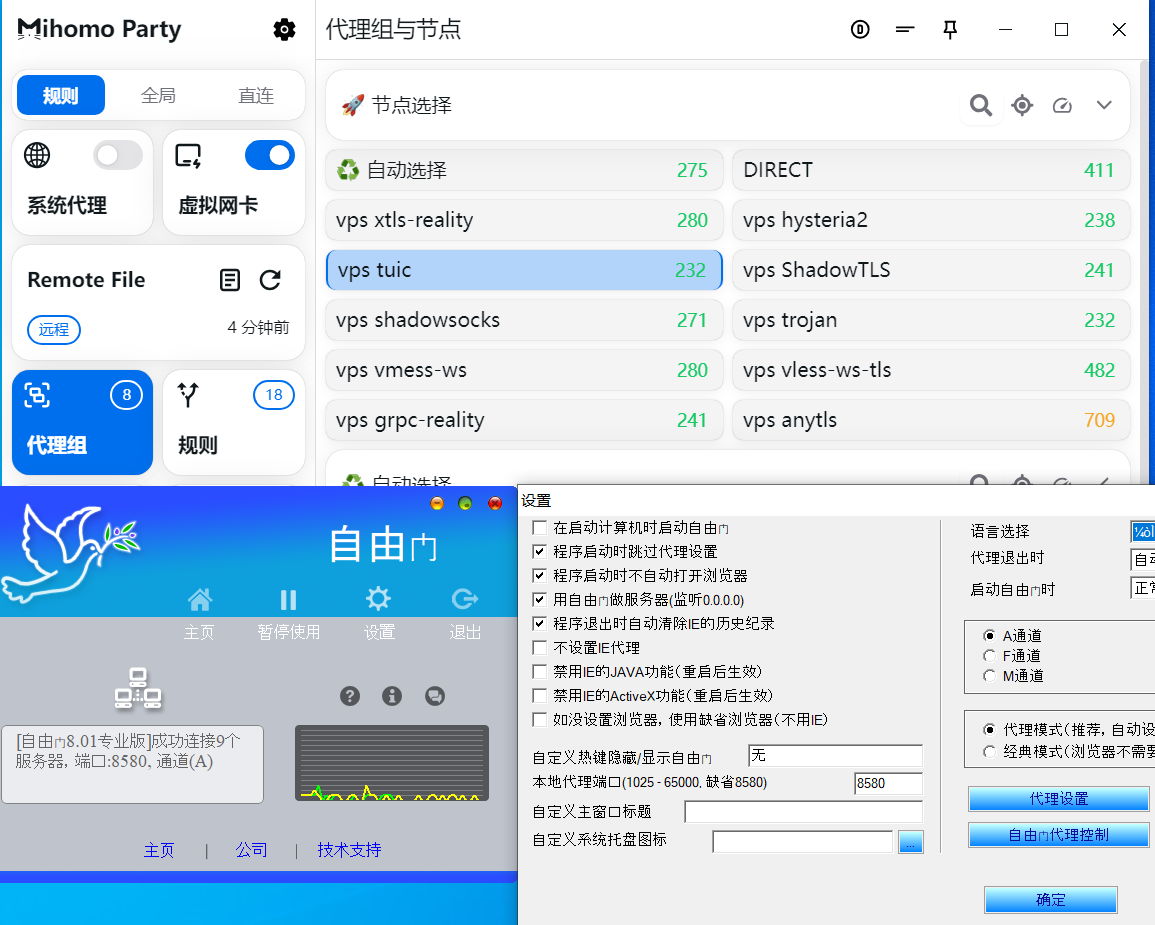1155x925 pixels.
Task: Open the Remote File details document icon
Action: (x=230, y=280)
